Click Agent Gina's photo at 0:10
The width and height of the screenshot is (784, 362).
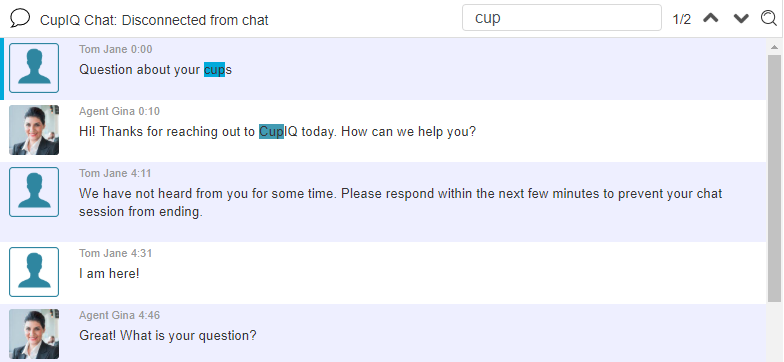pos(34,130)
